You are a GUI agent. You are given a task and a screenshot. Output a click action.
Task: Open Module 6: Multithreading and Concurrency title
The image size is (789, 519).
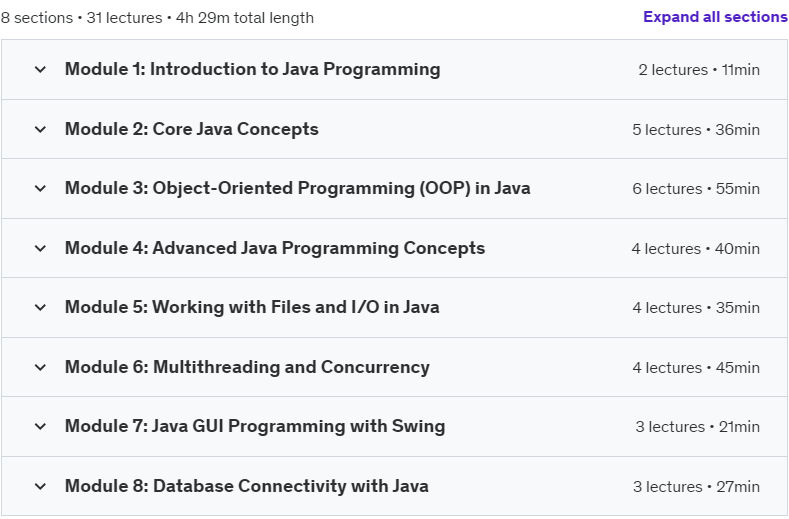(247, 367)
